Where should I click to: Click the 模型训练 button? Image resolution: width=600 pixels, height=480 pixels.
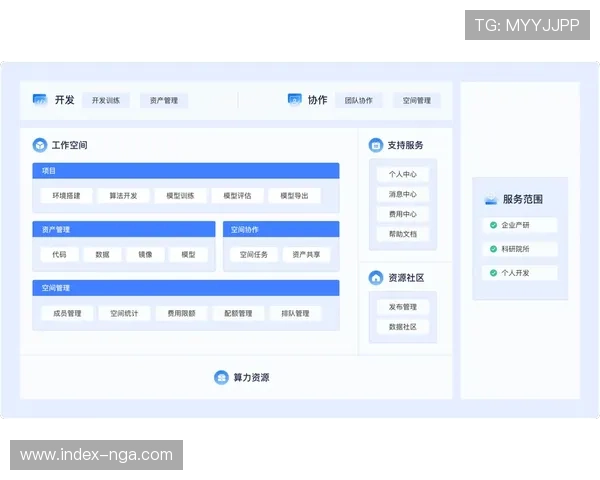180,196
